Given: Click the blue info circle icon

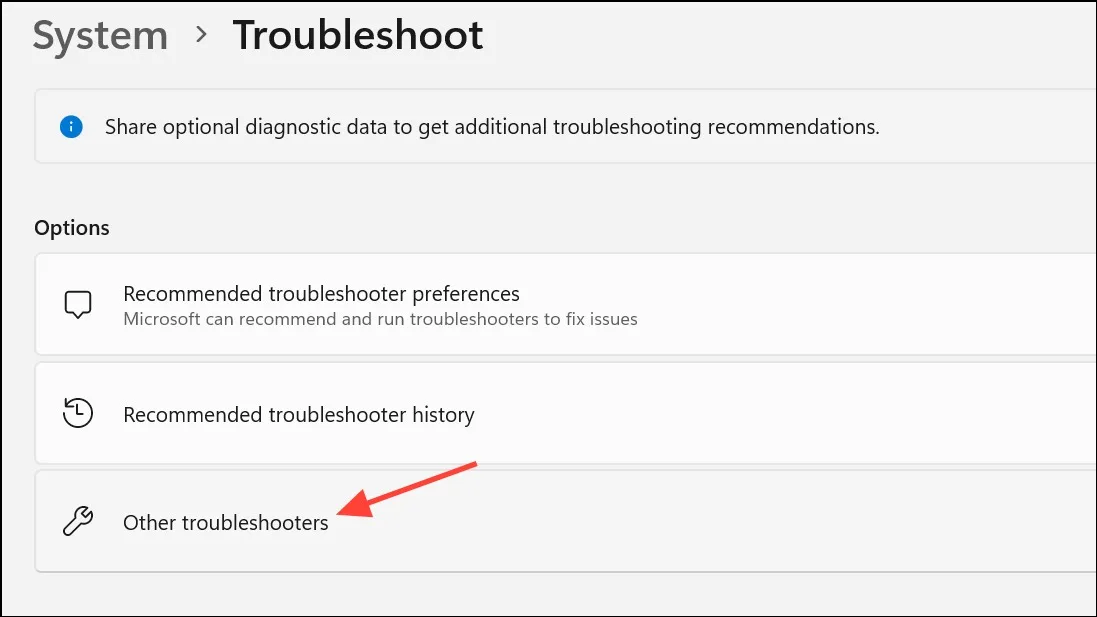Looking at the screenshot, I should (x=71, y=127).
